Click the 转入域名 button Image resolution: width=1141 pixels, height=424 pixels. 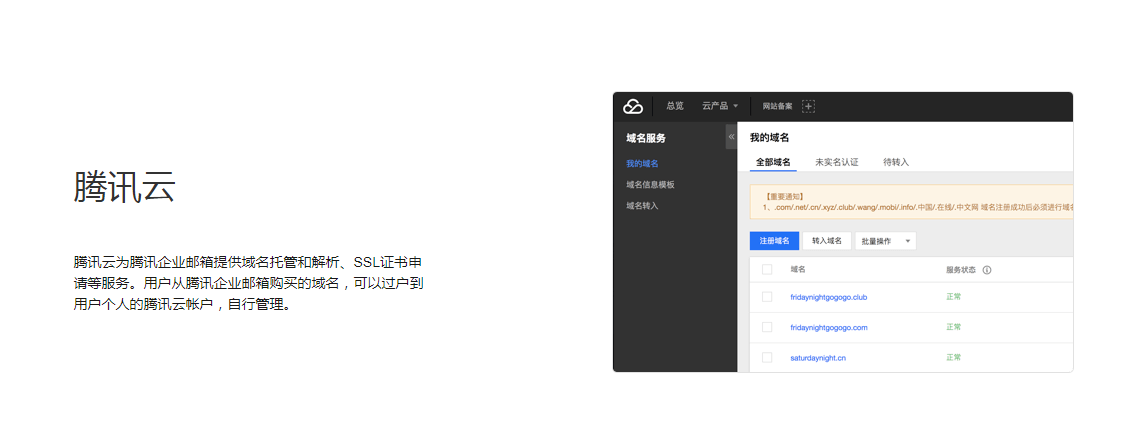click(827, 241)
